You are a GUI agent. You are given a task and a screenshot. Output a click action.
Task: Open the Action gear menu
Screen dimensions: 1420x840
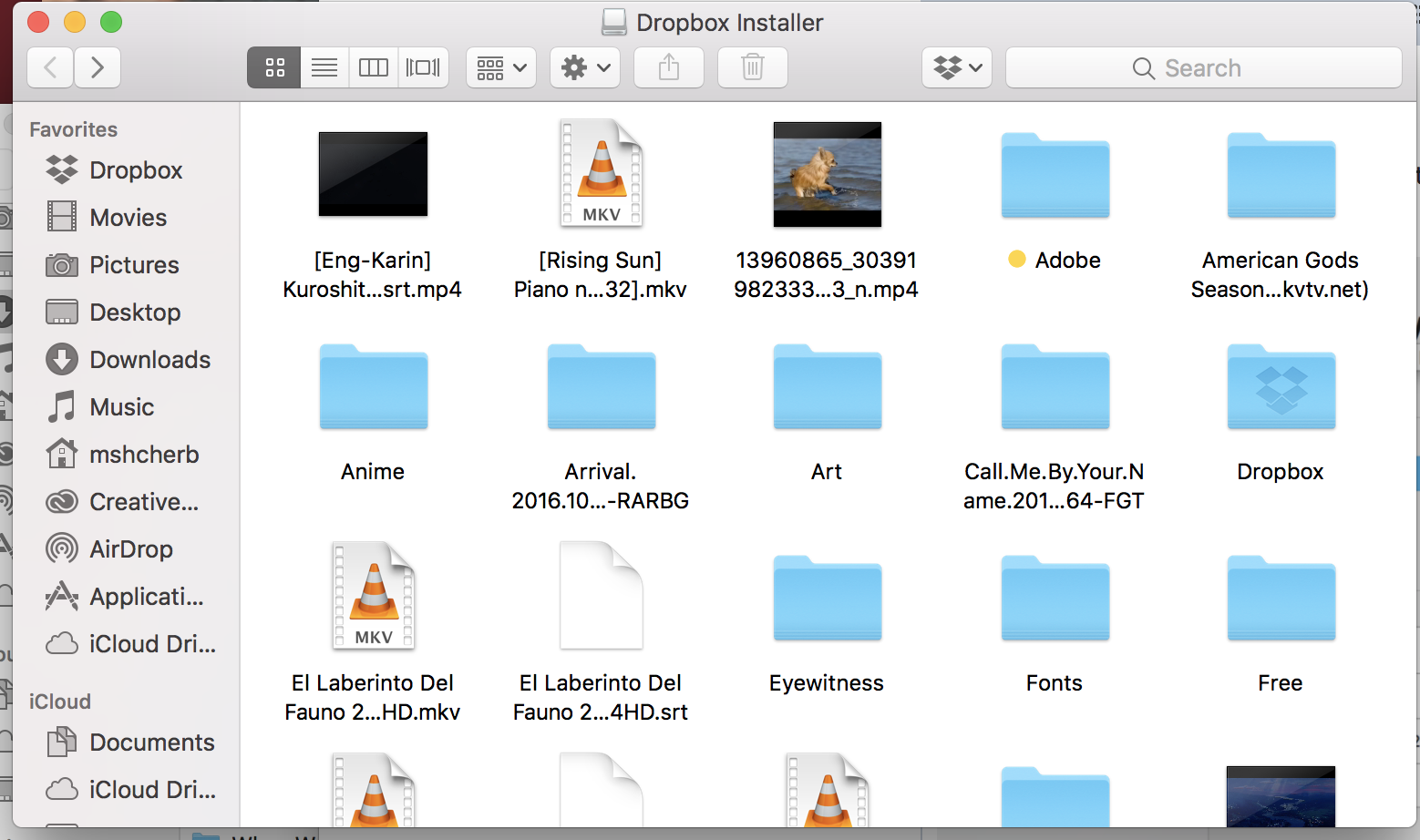point(585,67)
